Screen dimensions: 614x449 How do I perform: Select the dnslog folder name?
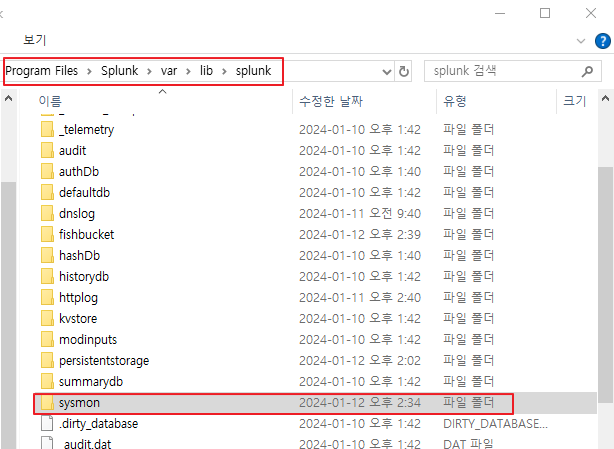click(x=77, y=214)
